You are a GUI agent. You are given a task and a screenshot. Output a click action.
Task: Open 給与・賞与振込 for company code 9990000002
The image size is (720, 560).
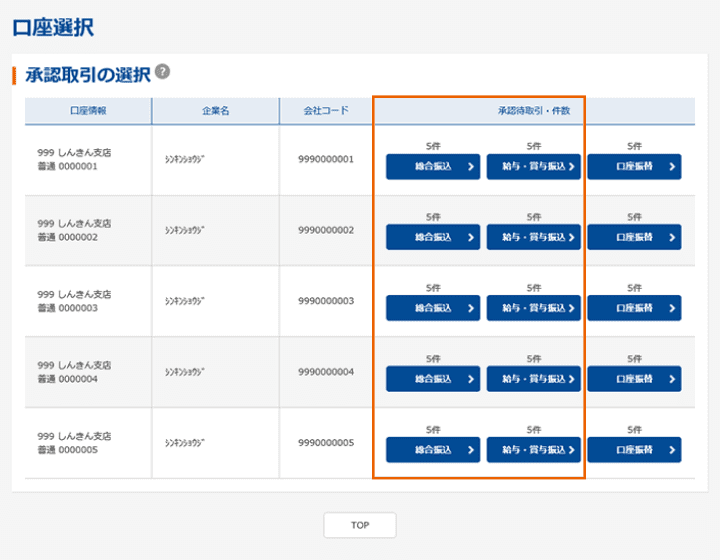point(533,238)
